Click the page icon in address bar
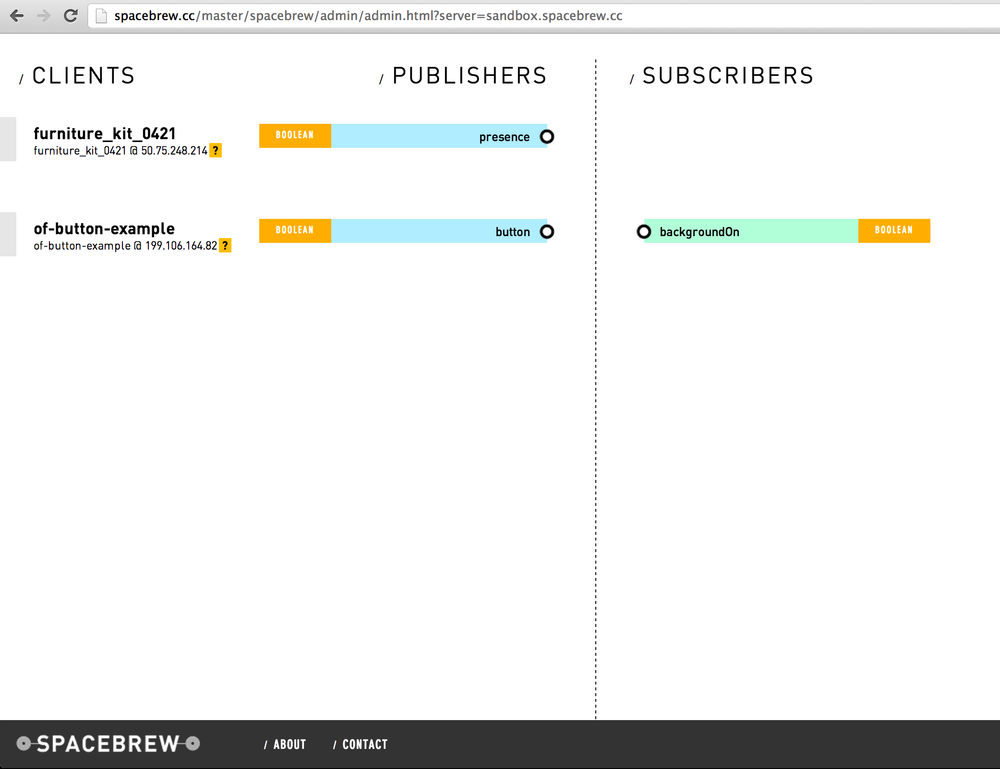The height and width of the screenshot is (769, 1000). pyautogui.click(x=101, y=16)
